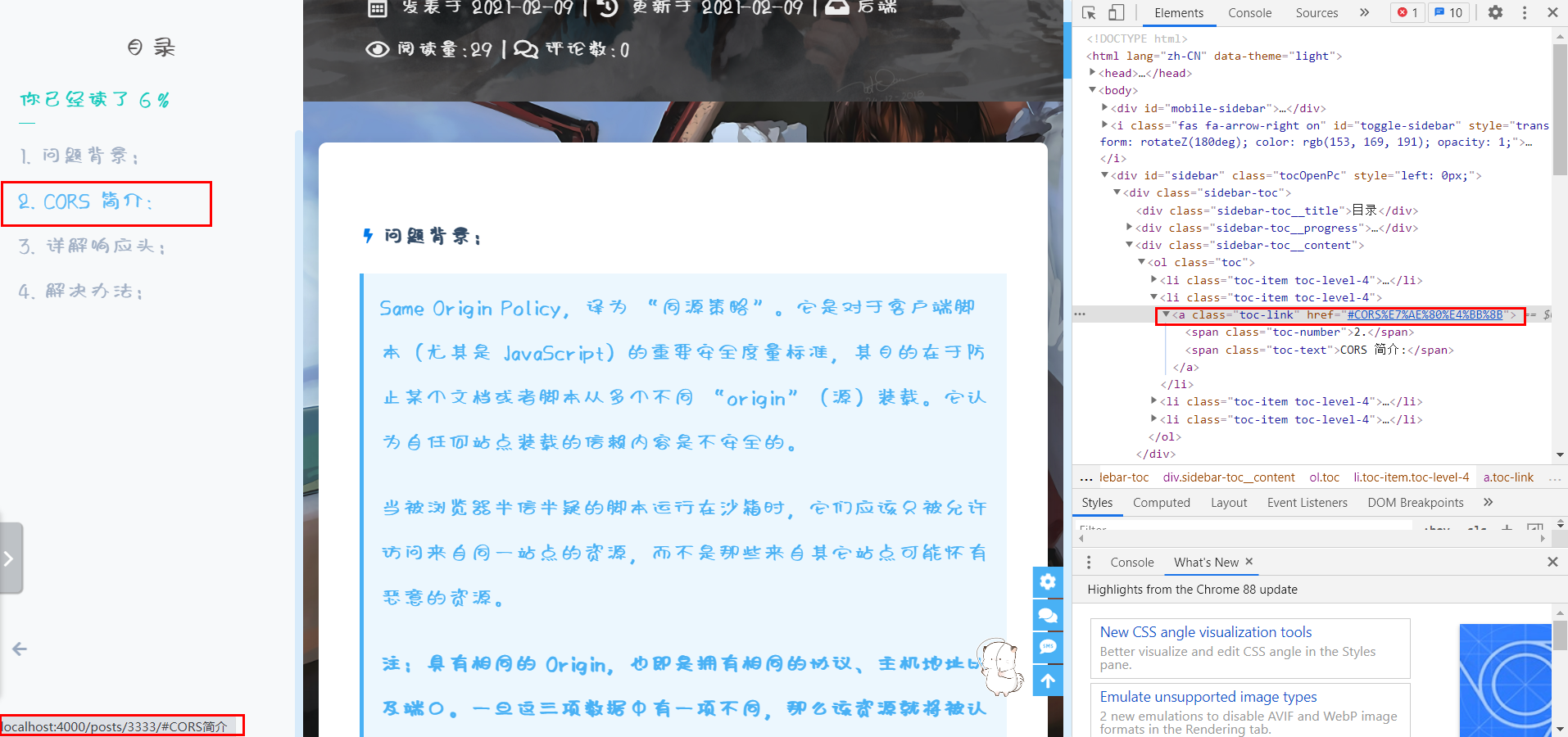Collapse the <body> element node
This screenshot has width=1568, height=737.
pyautogui.click(x=1093, y=90)
